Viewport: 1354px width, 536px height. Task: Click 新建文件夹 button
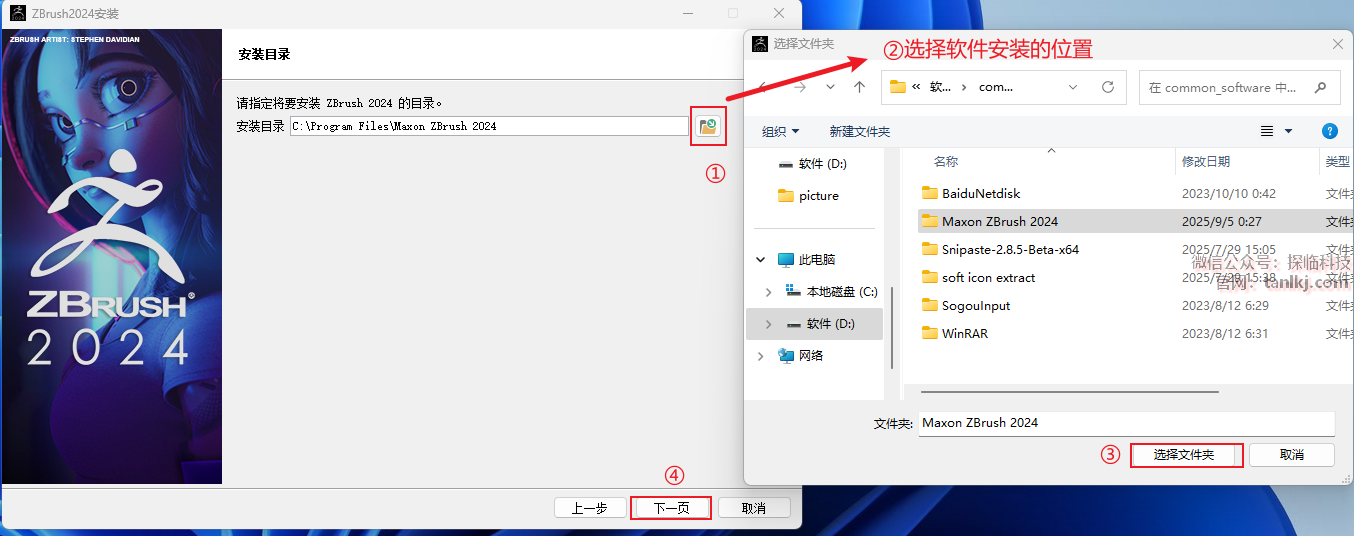pos(859,131)
